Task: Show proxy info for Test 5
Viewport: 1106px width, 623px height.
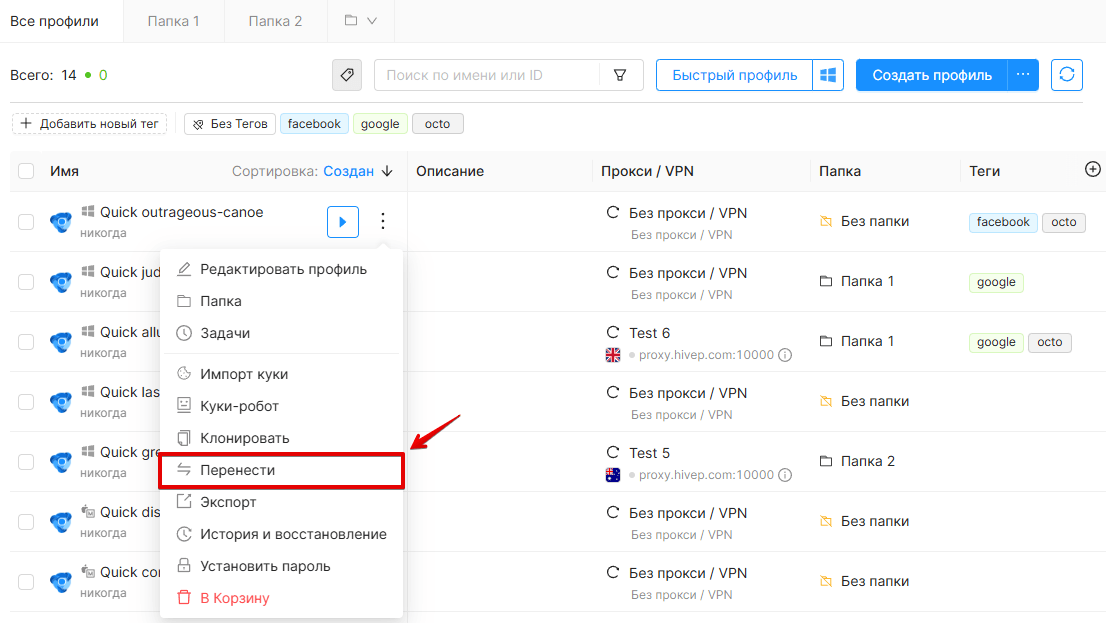Action: tap(785, 475)
